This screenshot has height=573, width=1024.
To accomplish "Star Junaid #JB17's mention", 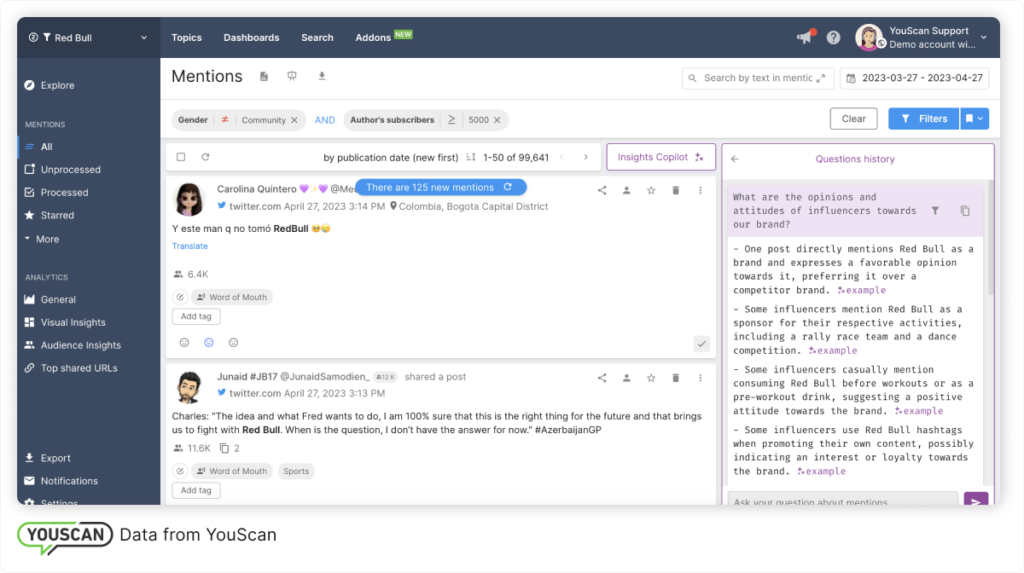I will [x=651, y=378].
